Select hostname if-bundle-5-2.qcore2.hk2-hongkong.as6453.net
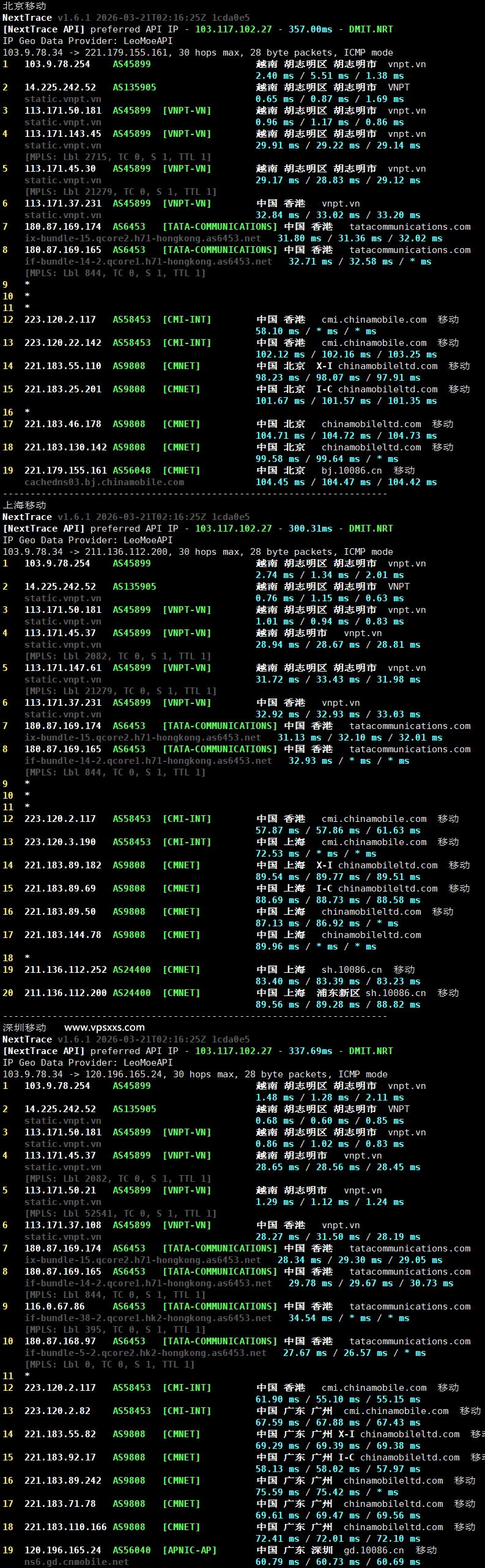 click(146, 1353)
